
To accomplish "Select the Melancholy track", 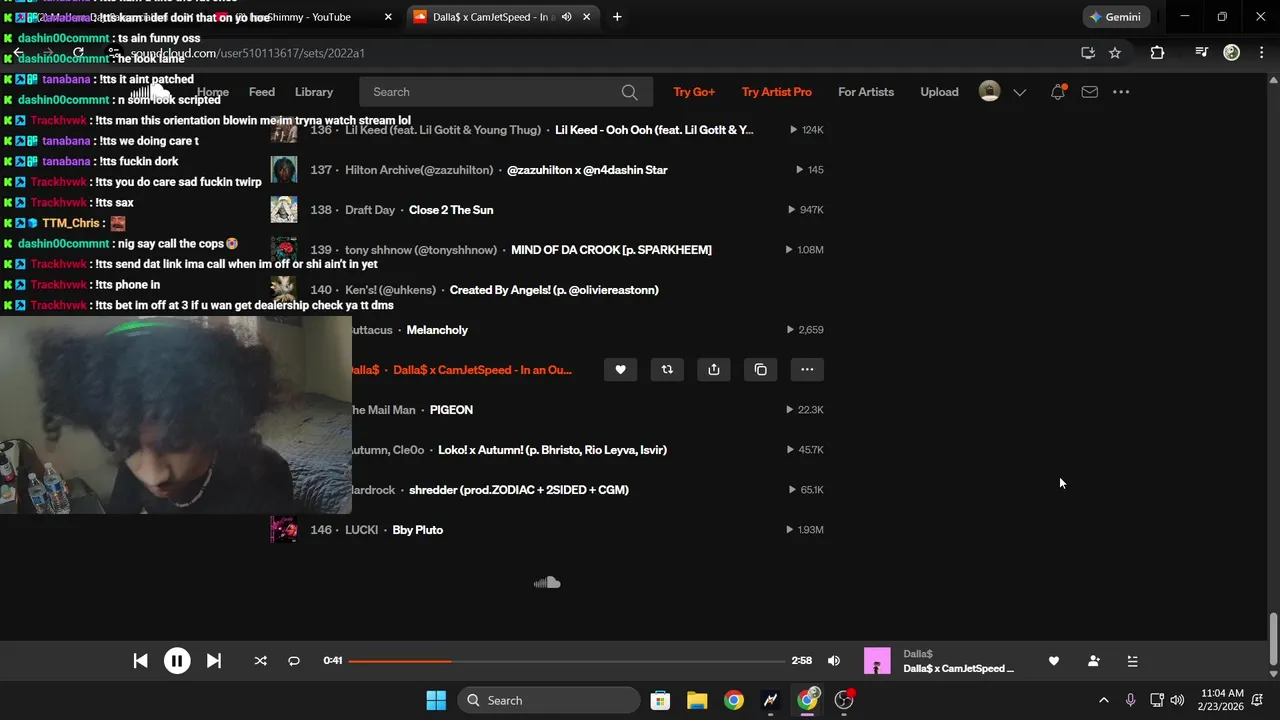I will click(x=437, y=330).
